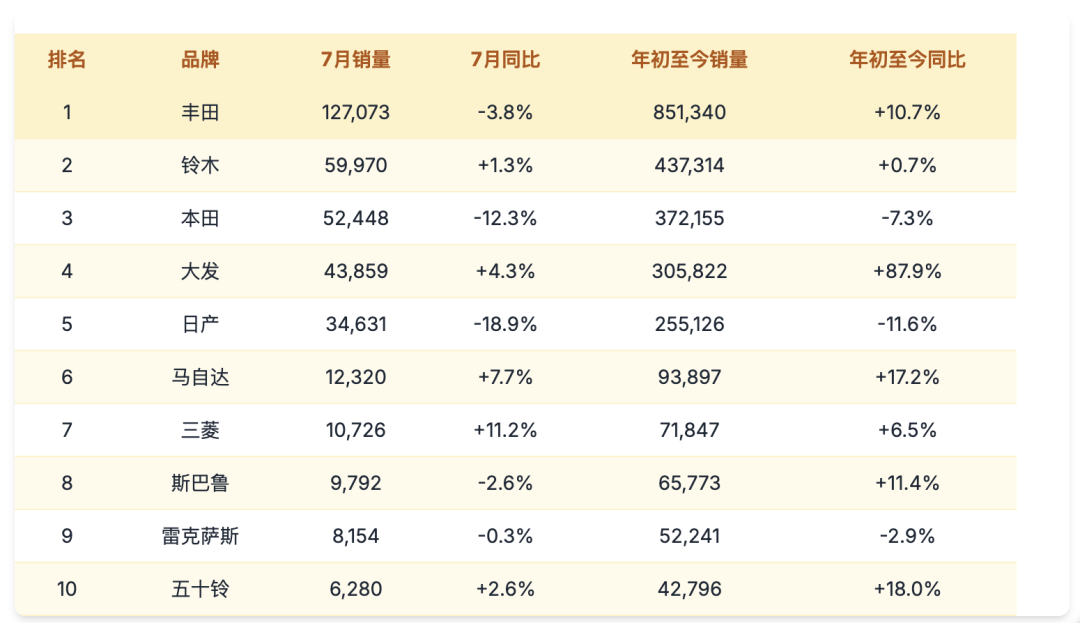Click the 本田 July sales value 52,448
Viewport: 1080px width, 623px height.
(356, 219)
